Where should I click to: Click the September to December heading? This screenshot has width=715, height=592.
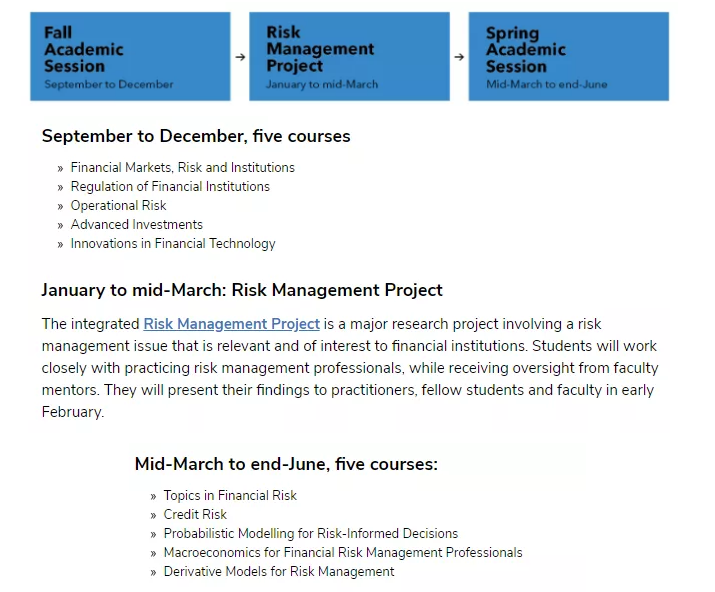[x=196, y=136]
